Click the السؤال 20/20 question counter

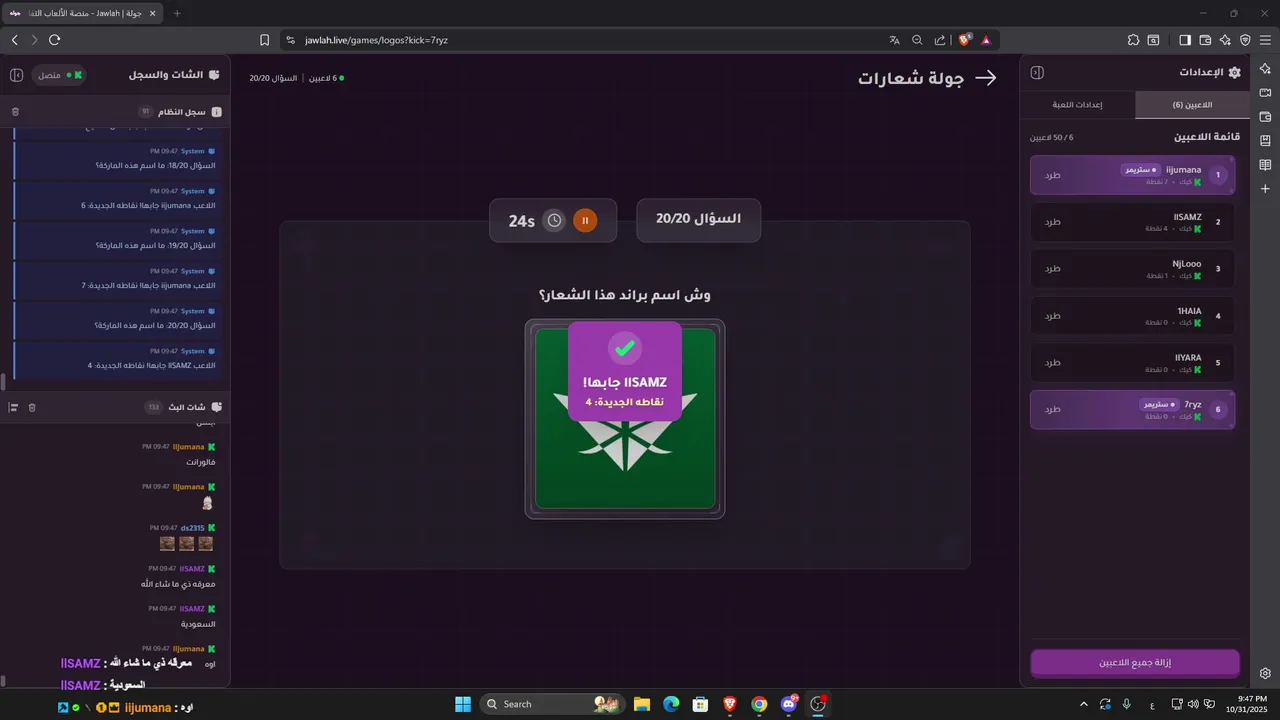698,220
